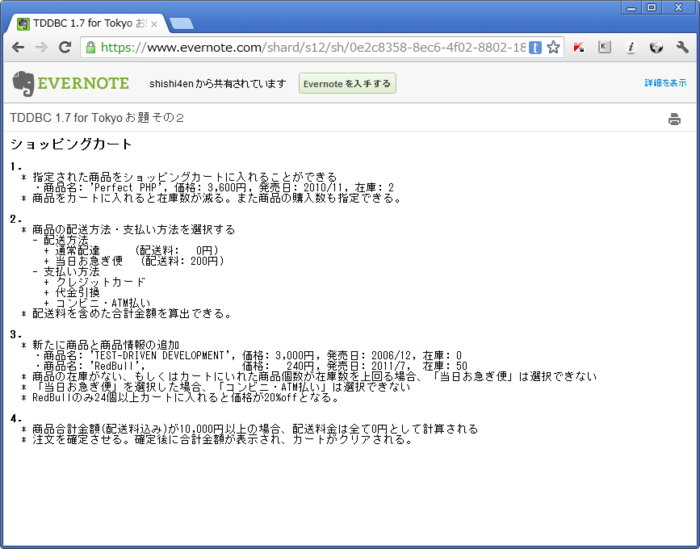Screen dimensions: 700x549
Task: Close the TDDBC 1.7 for Tokyo tab
Action: click(154, 24)
